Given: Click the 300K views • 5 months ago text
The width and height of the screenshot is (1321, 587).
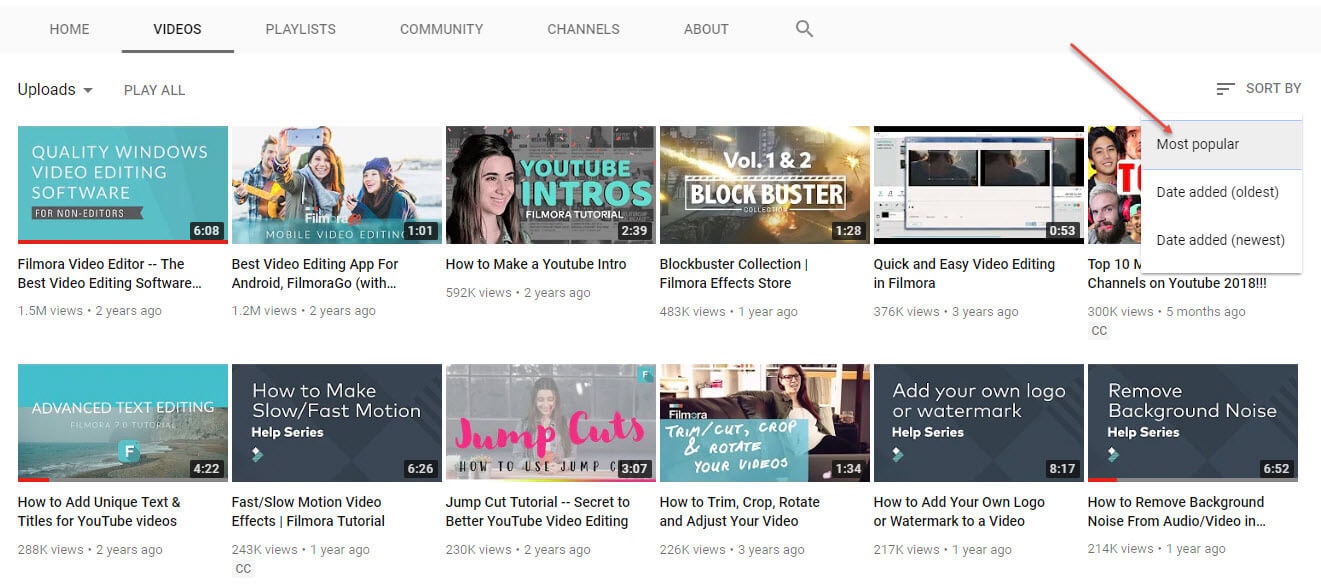Looking at the screenshot, I should 1167,311.
